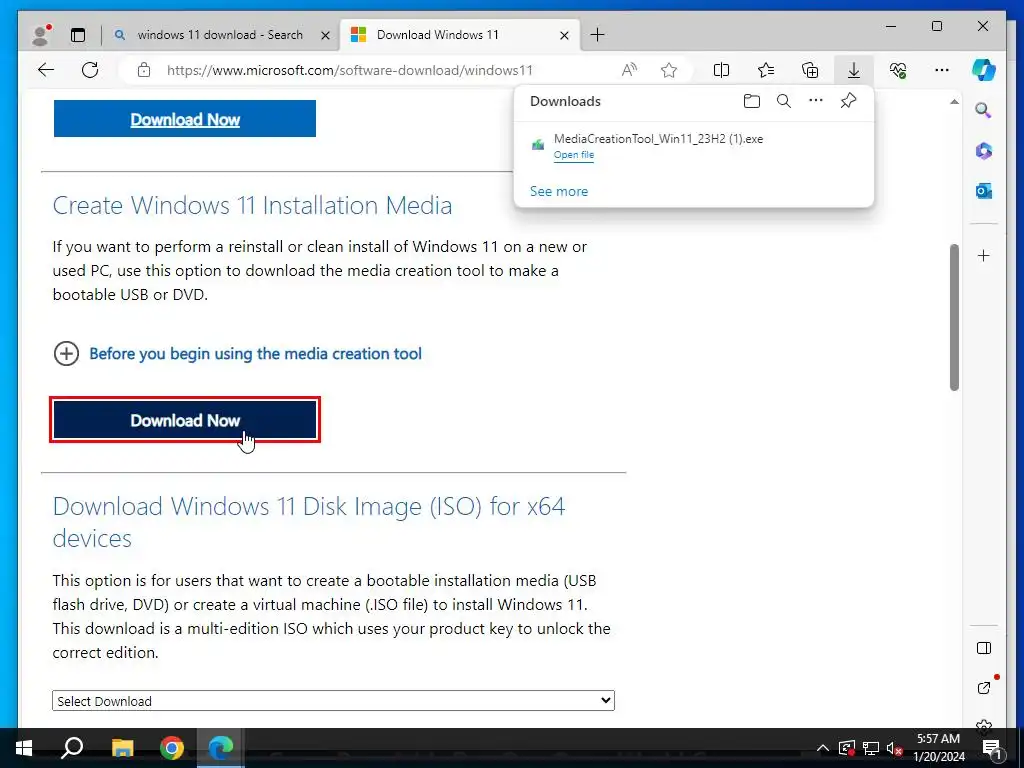Viewport: 1024px width, 768px height.
Task: Open File Explorer from taskbar
Action: (122, 748)
